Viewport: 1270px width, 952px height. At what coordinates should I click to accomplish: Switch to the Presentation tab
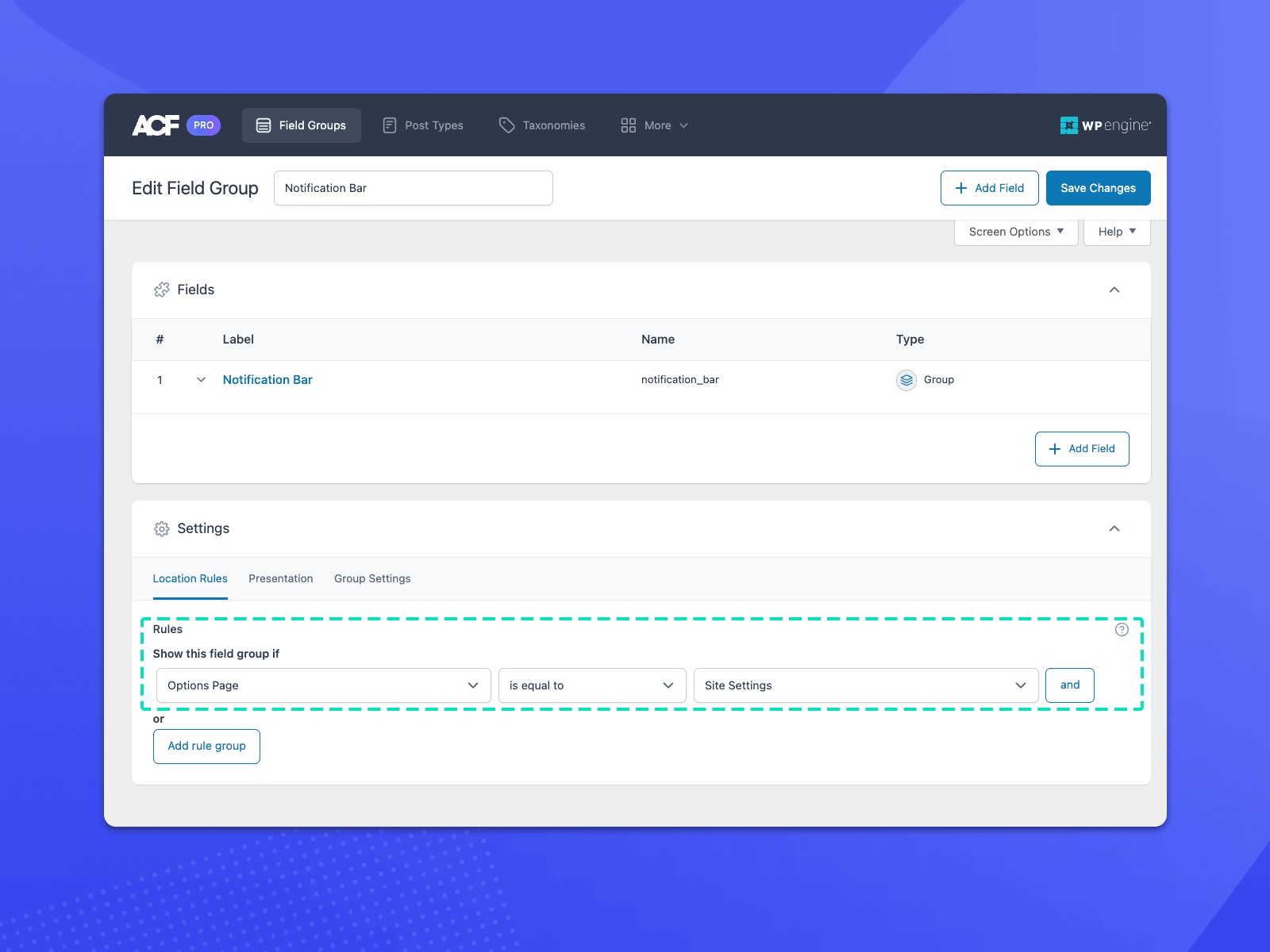(x=281, y=579)
